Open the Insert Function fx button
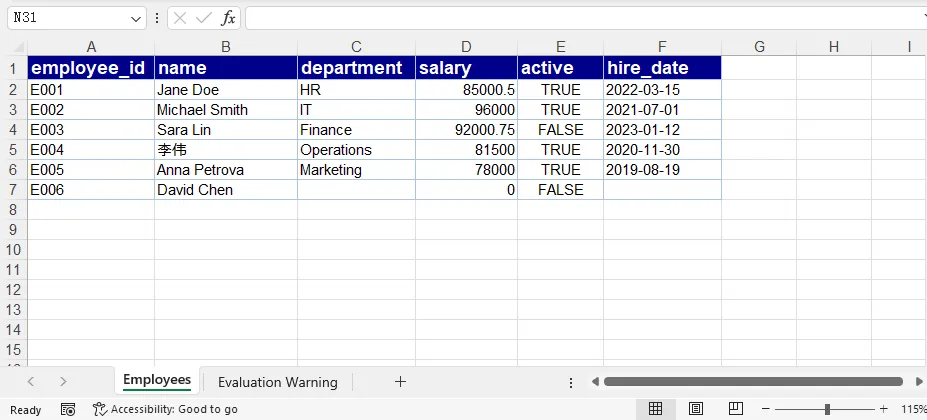The width and height of the screenshot is (927, 420). click(228, 18)
